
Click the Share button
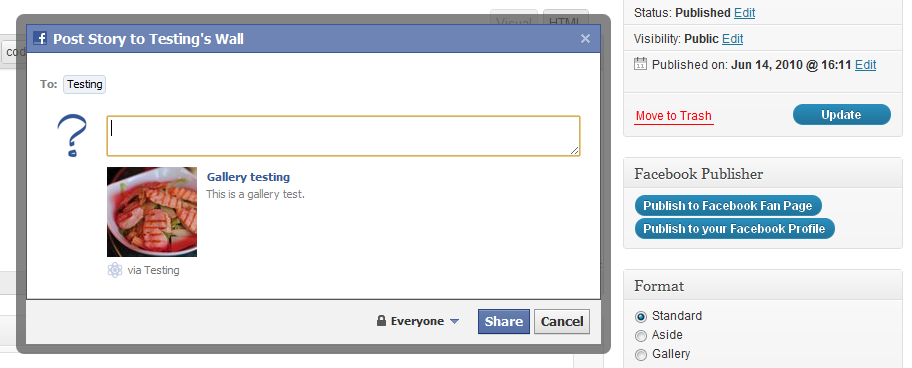tap(504, 321)
